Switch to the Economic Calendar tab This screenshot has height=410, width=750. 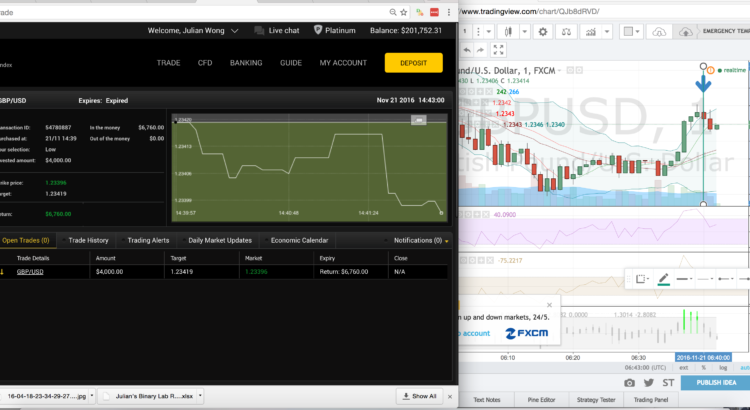299,241
